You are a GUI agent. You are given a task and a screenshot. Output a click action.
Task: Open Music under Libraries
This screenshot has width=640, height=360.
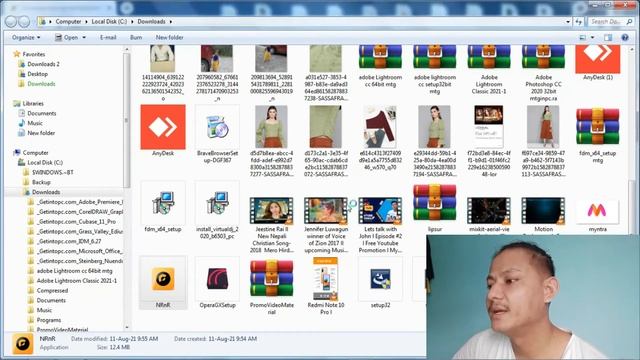click(x=35, y=123)
